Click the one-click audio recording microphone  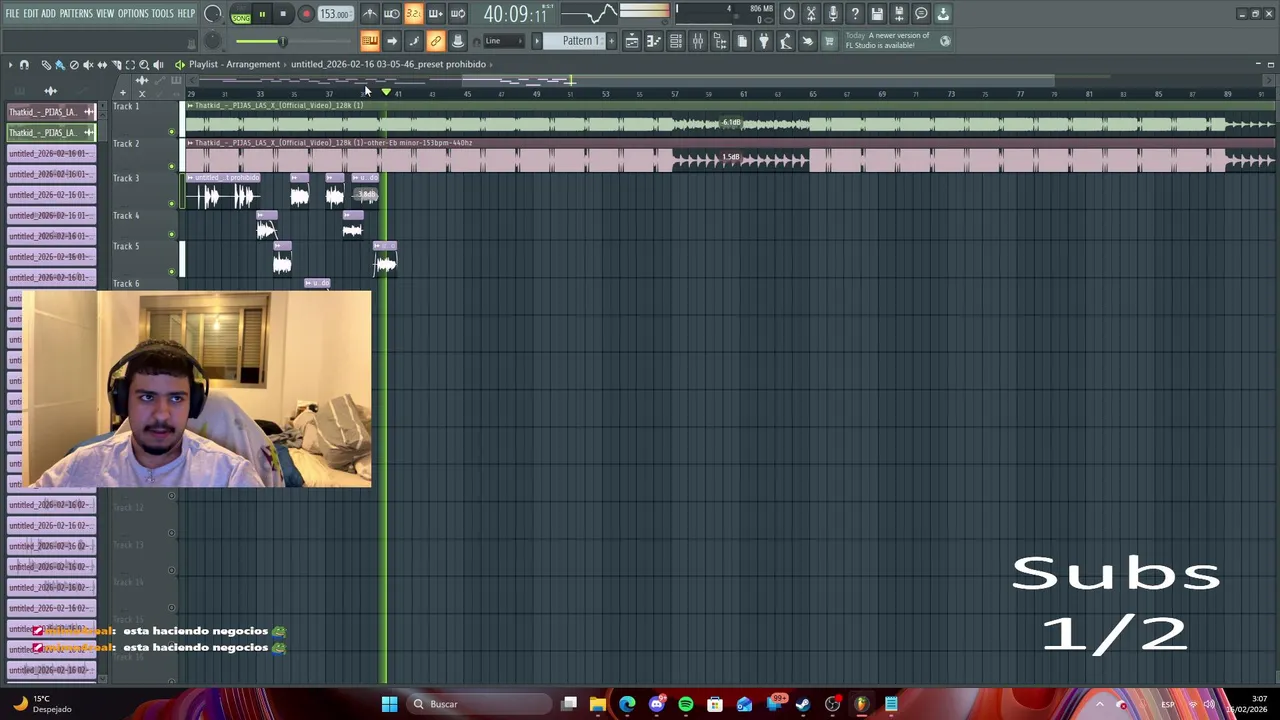[x=833, y=14]
